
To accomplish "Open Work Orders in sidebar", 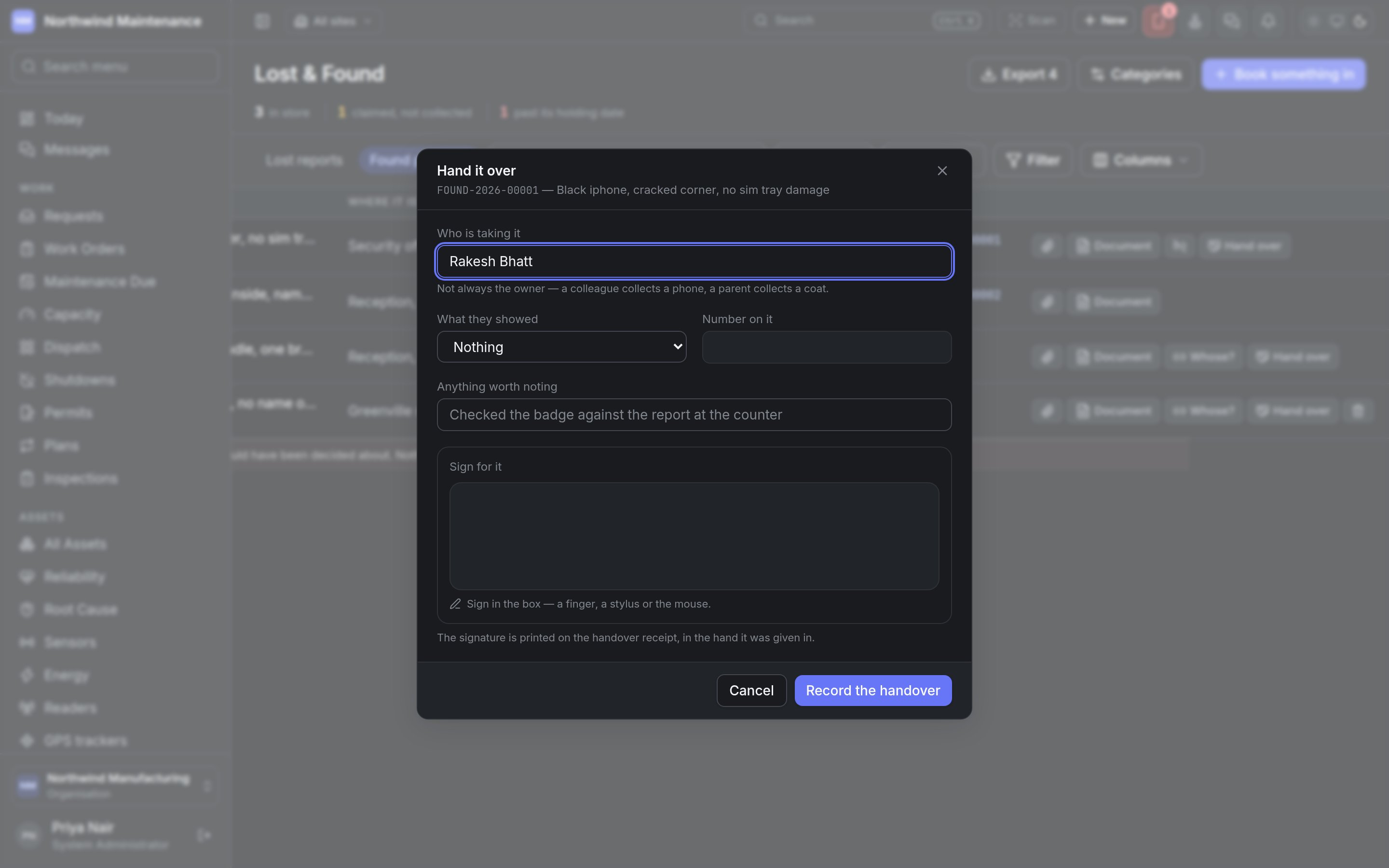I will (x=115, y=249).
